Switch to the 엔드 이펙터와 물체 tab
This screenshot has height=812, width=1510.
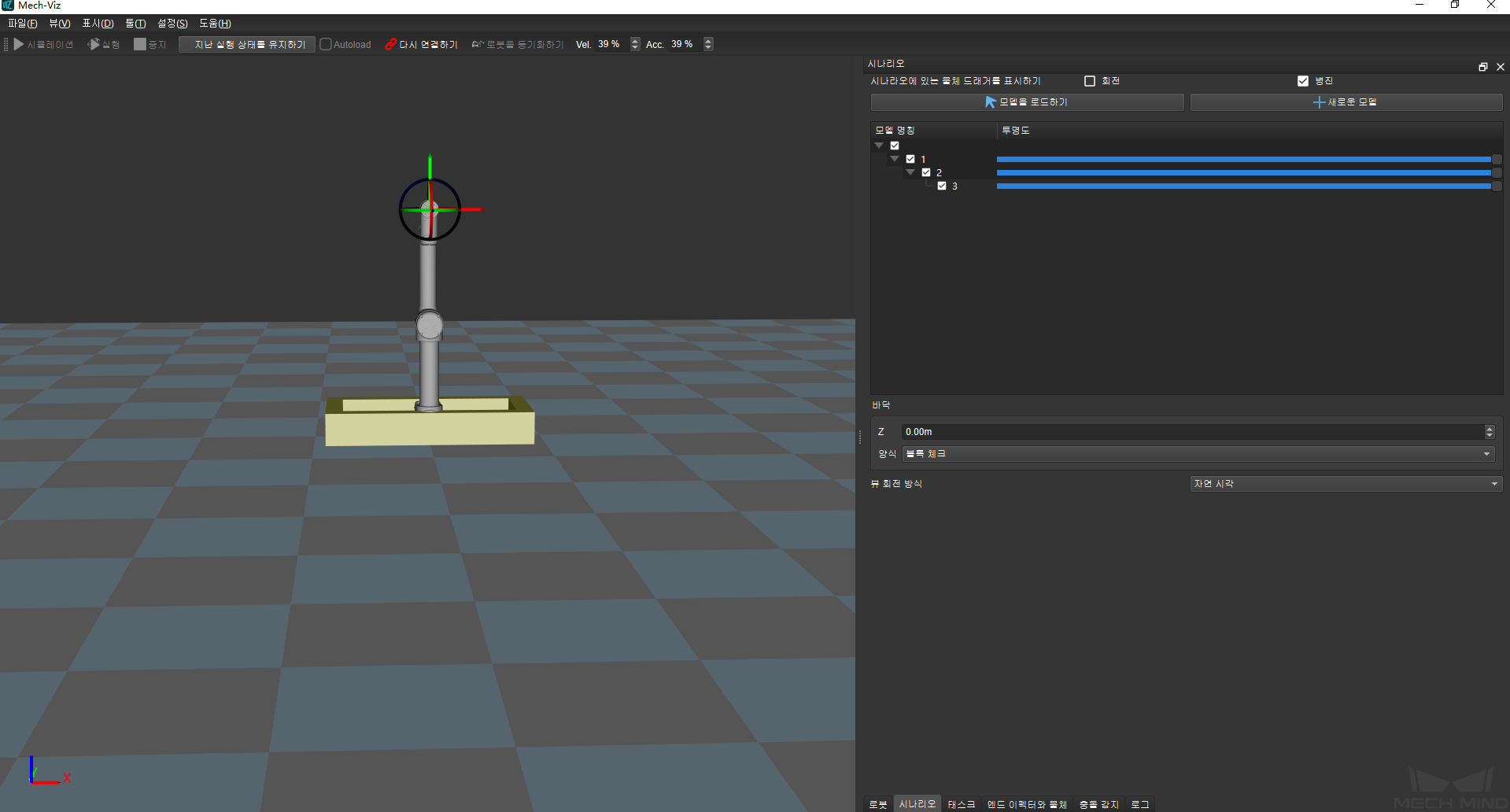click(x=1027, y=804)
